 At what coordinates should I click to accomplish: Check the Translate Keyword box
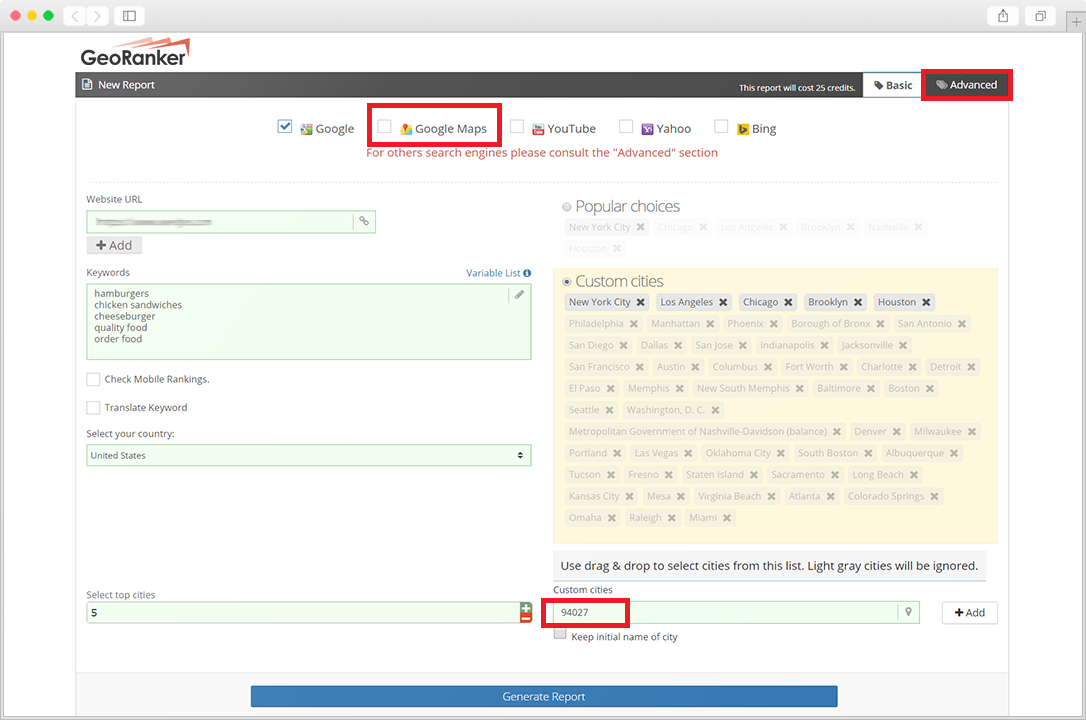93,408
